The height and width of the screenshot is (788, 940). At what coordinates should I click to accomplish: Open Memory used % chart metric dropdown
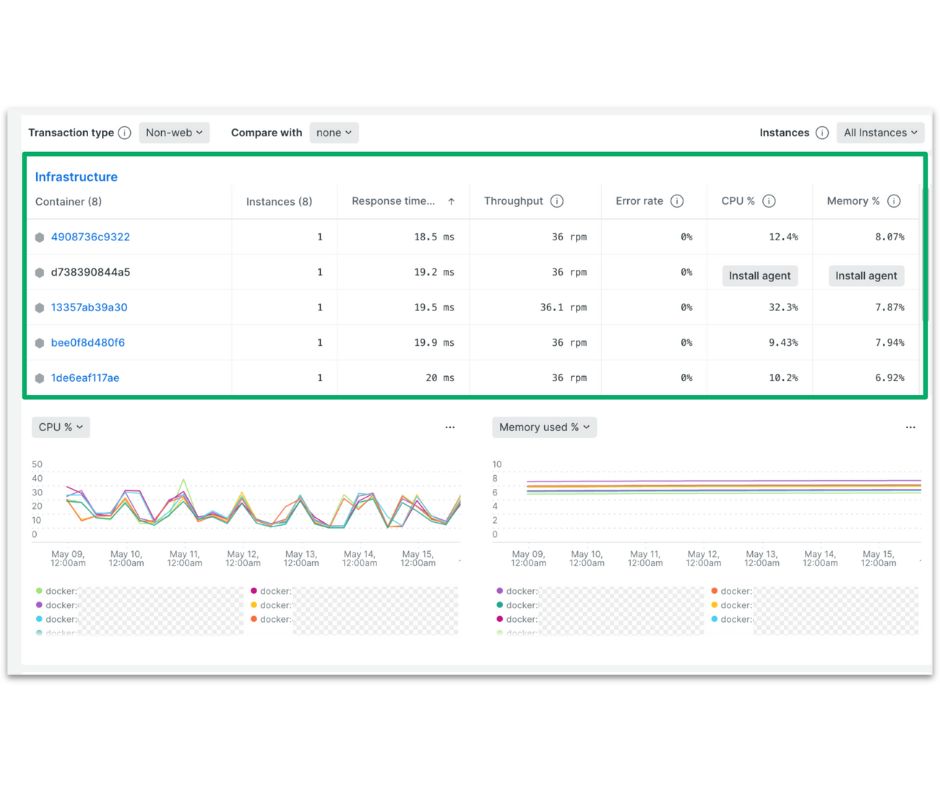[544, 427]
